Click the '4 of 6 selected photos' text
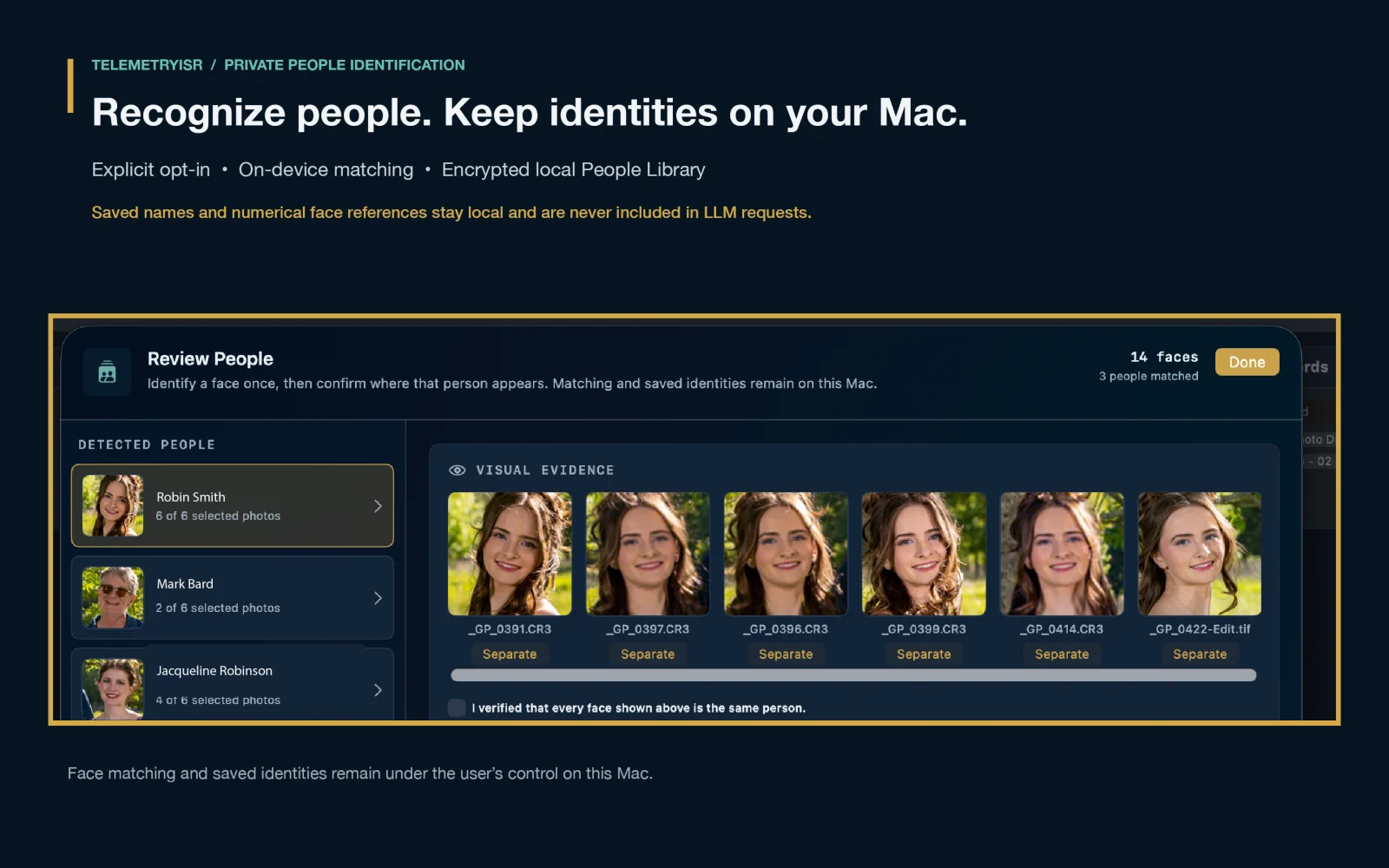 point(218,700)
